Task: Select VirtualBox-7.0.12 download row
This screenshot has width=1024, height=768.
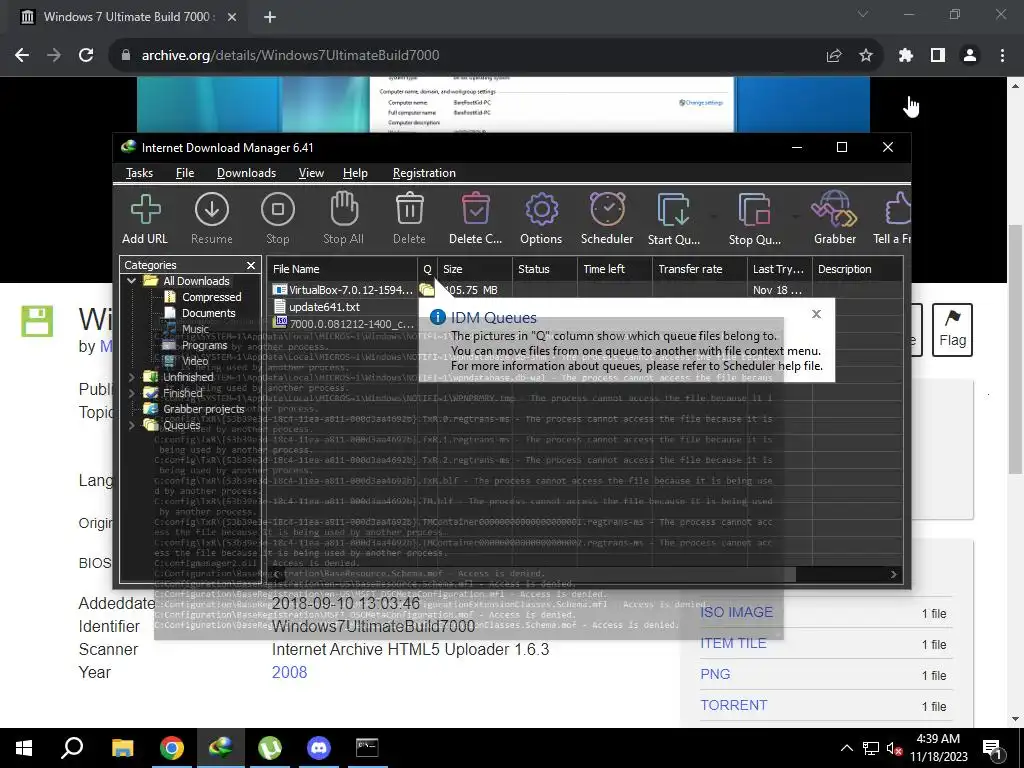Action: click(x=584, y=290)
